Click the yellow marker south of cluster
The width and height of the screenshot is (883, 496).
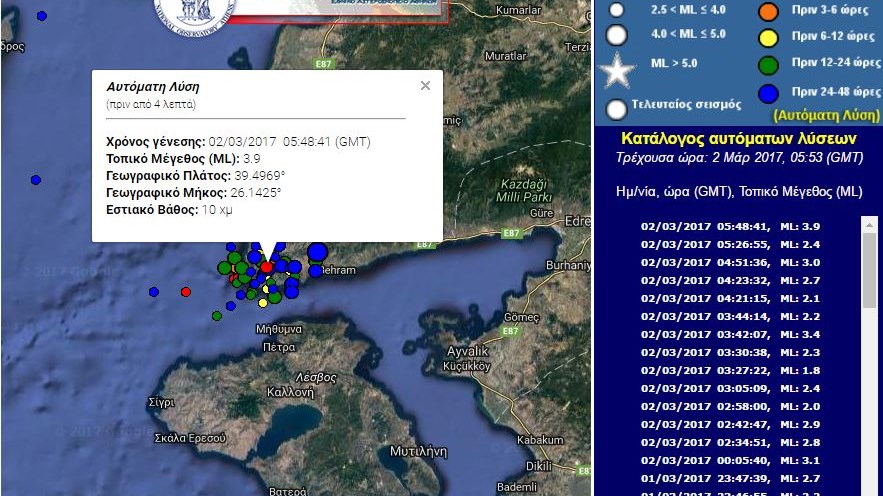pyautogui.click(x=262, y=303)
